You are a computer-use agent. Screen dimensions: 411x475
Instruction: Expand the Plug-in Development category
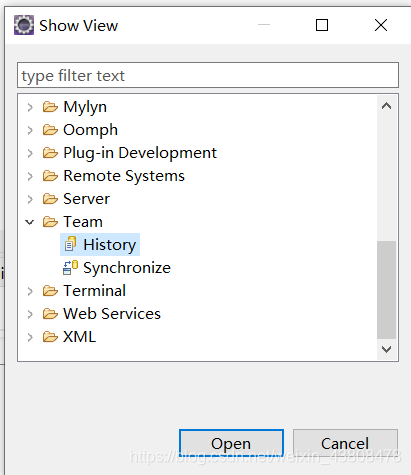[30, 153]
